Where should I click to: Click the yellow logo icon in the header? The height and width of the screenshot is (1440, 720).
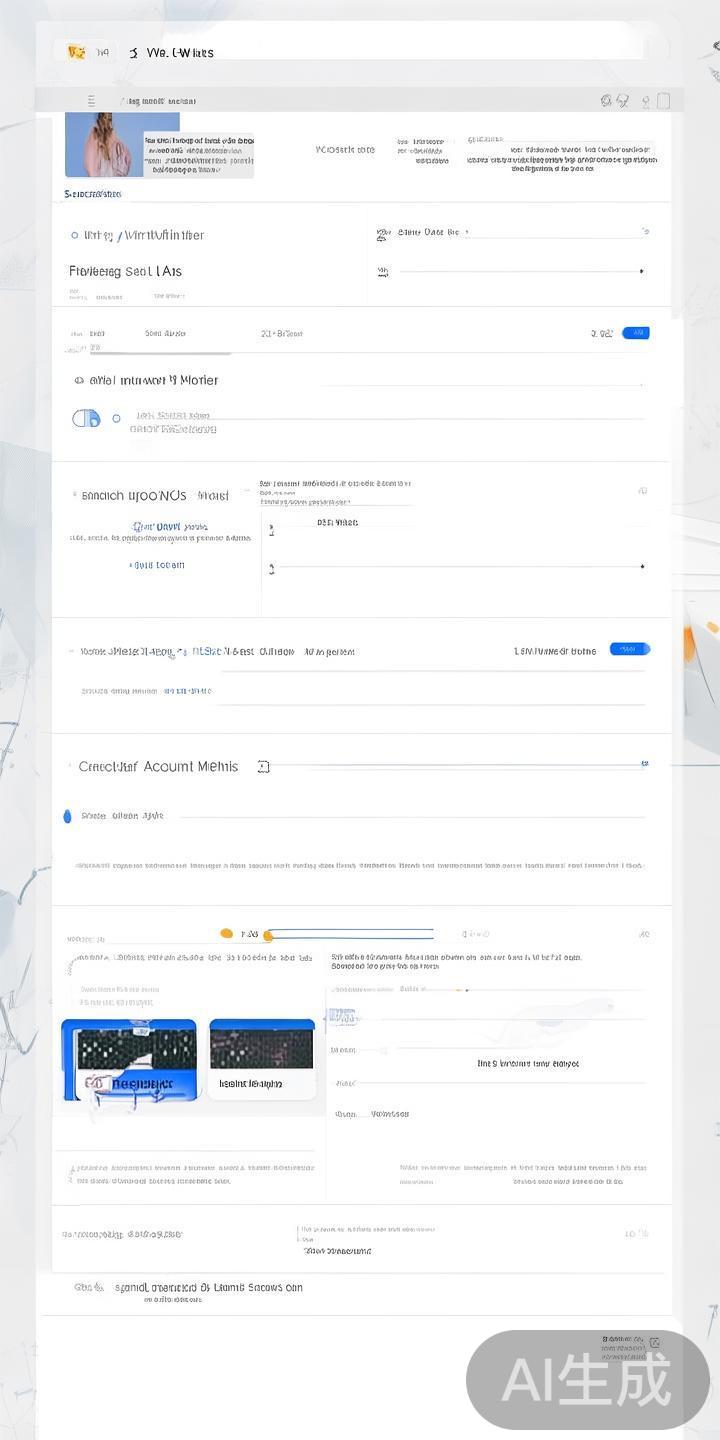76,52
